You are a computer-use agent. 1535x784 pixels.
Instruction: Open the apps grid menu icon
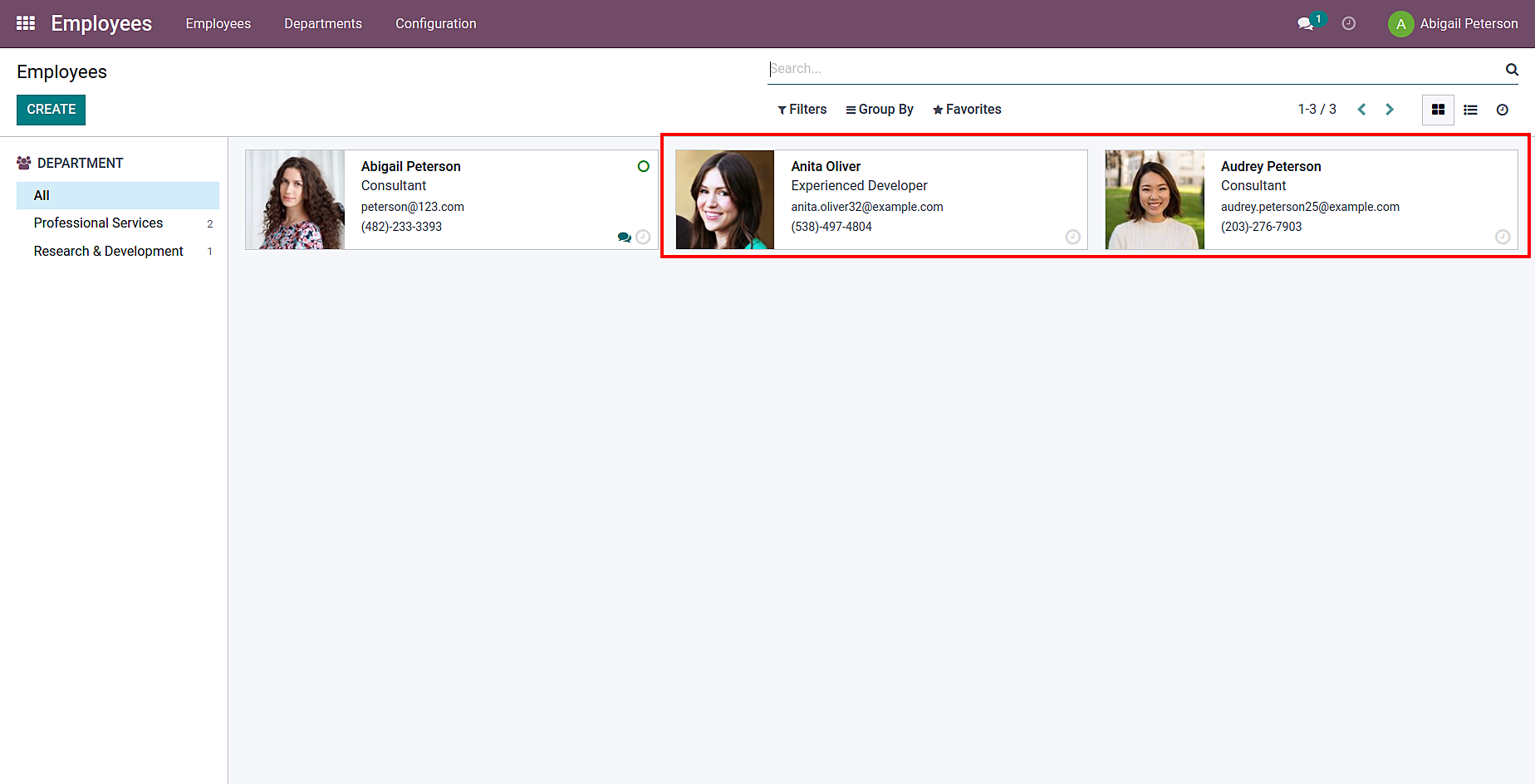coord(26,23)
